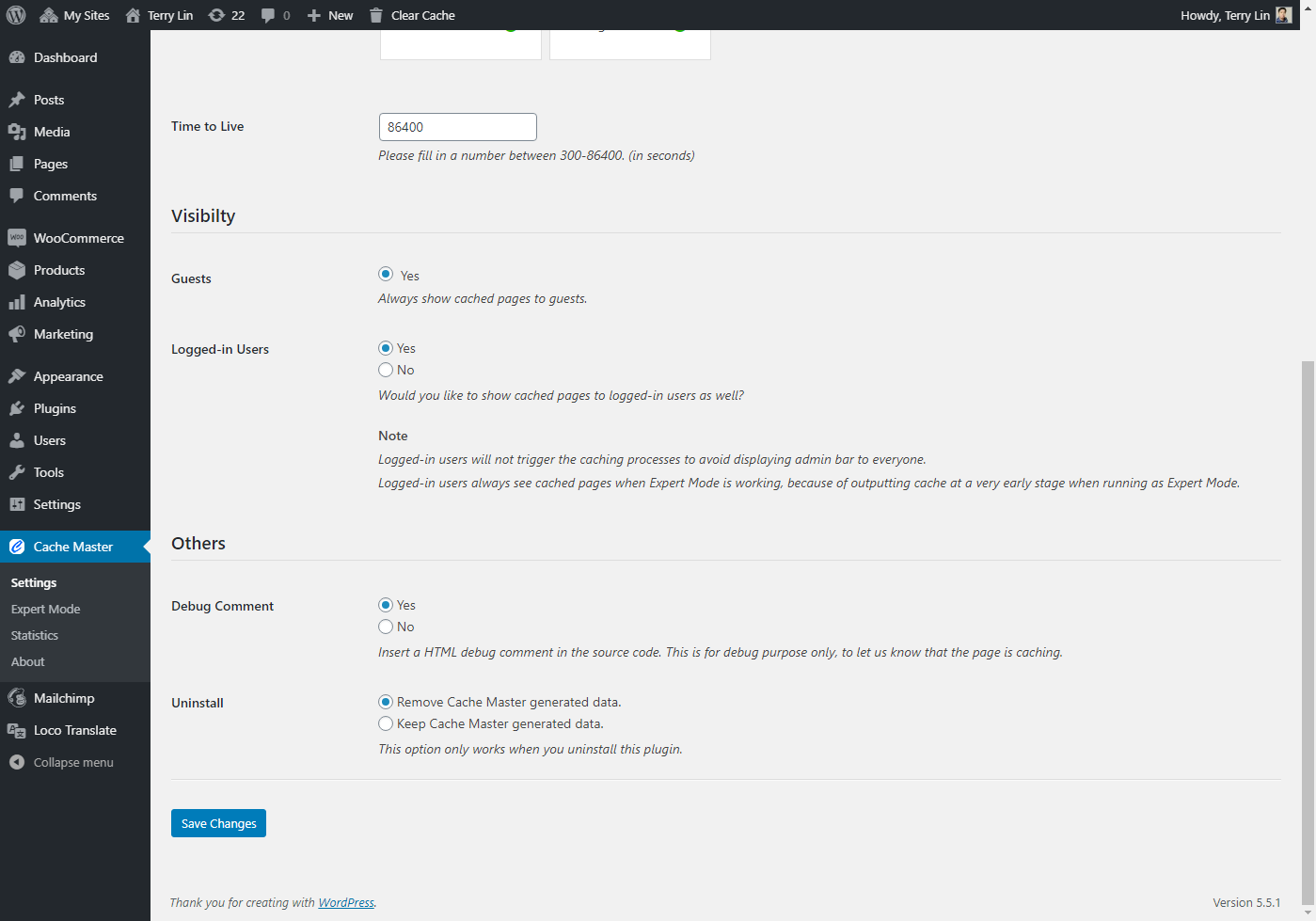Open Statistics submenu page

coord(35,635)
